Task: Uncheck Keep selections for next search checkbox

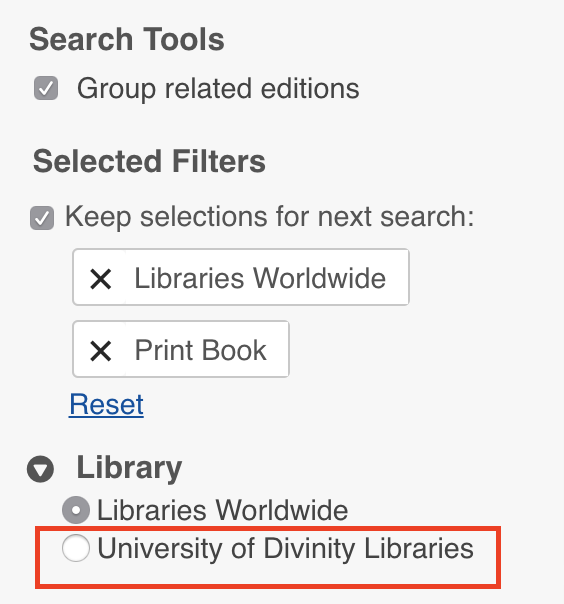Action: (42, 218)
